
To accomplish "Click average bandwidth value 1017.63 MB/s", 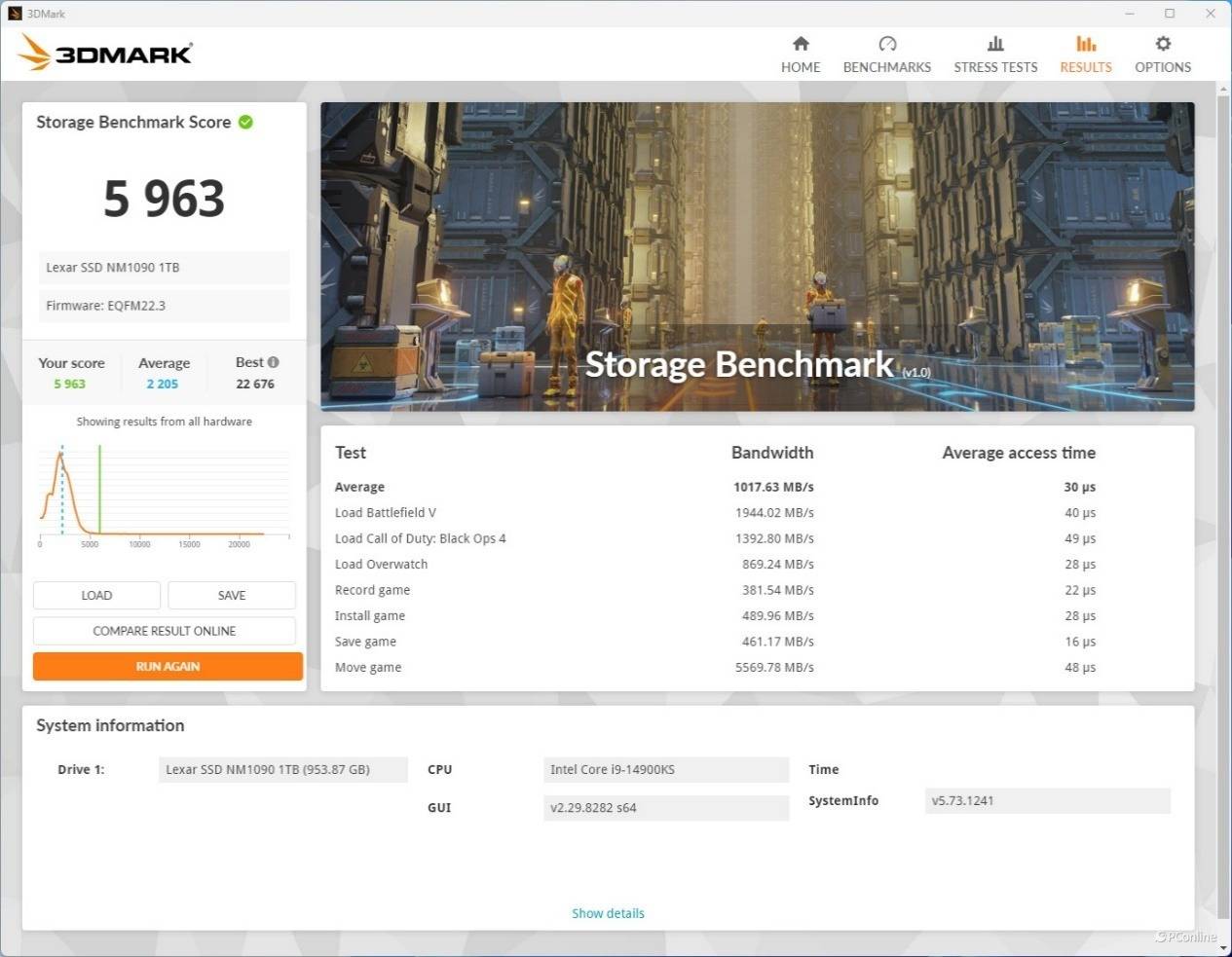I will tap(773, 487).
